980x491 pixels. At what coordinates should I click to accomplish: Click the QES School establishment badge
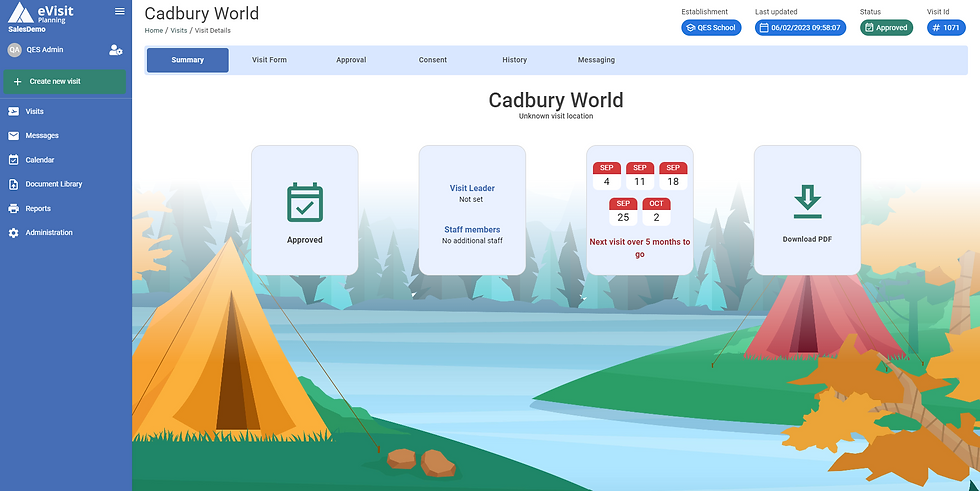711,27
